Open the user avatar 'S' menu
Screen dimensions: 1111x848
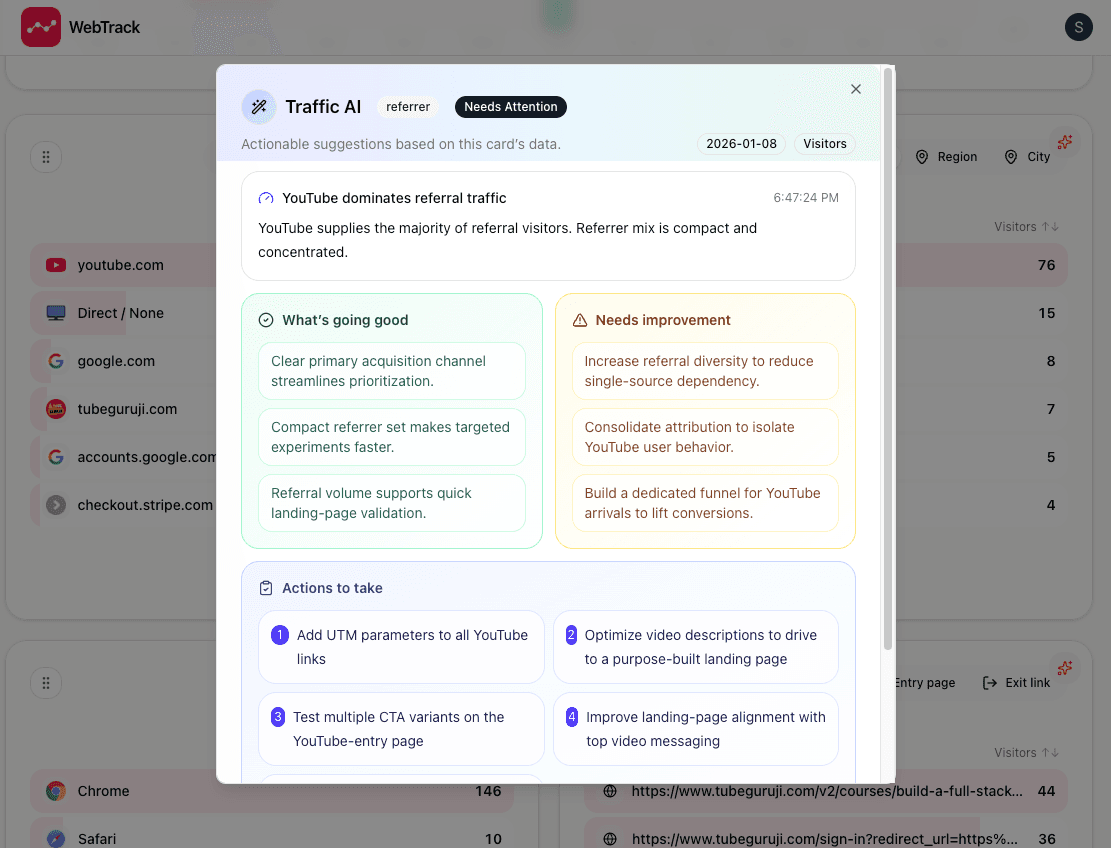pyautogui.click(x=1078, y=27)
